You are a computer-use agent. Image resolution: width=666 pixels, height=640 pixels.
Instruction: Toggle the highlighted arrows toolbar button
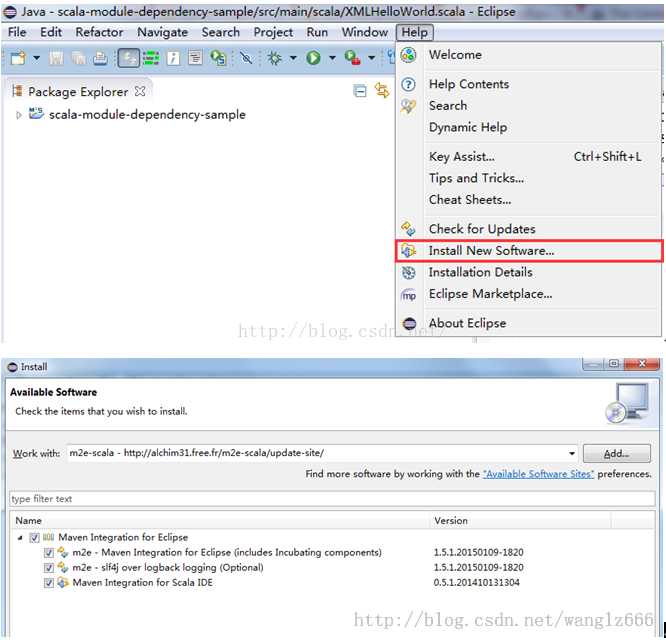pyautogui.click(x=128, y=58)
